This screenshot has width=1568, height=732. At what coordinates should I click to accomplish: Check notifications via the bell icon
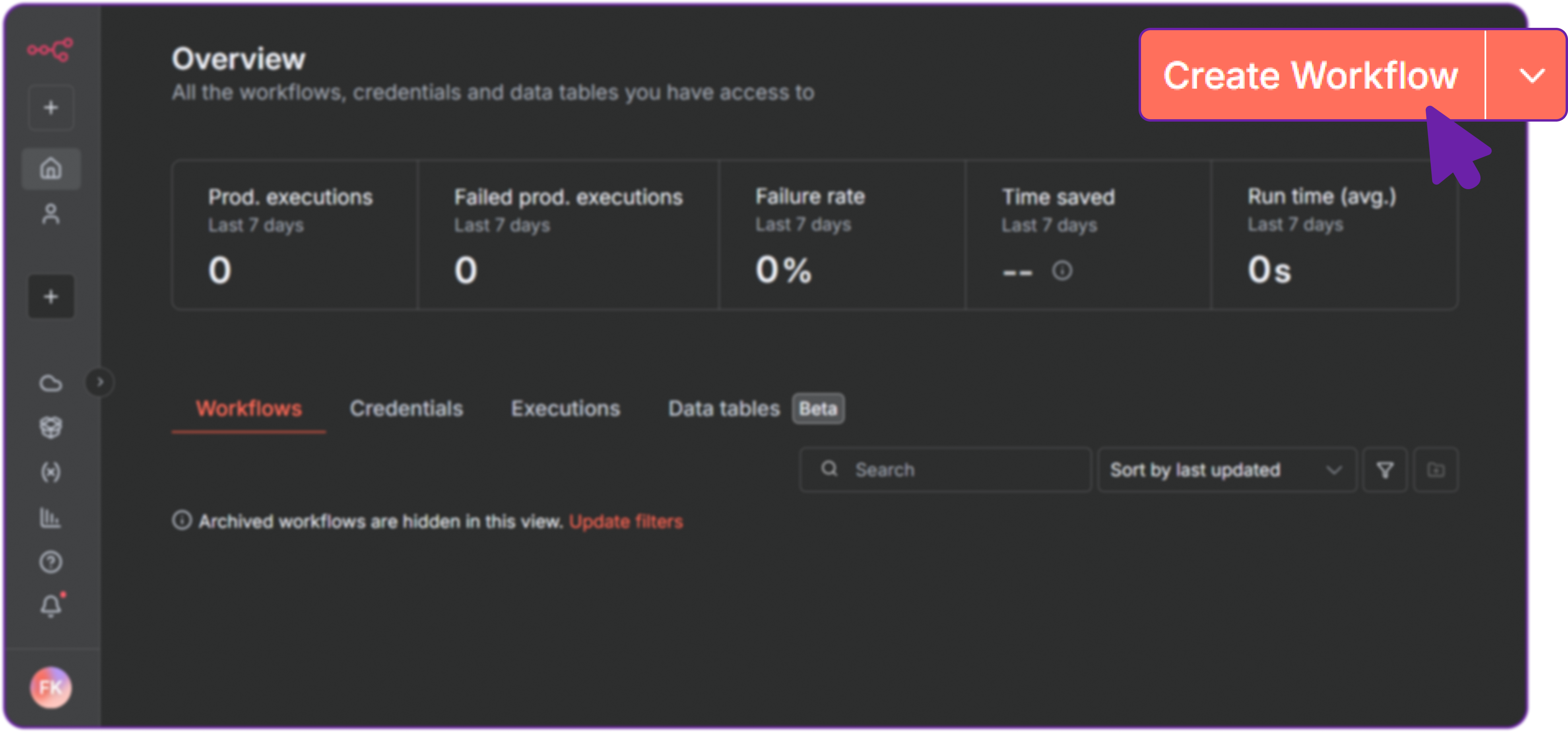51,605
